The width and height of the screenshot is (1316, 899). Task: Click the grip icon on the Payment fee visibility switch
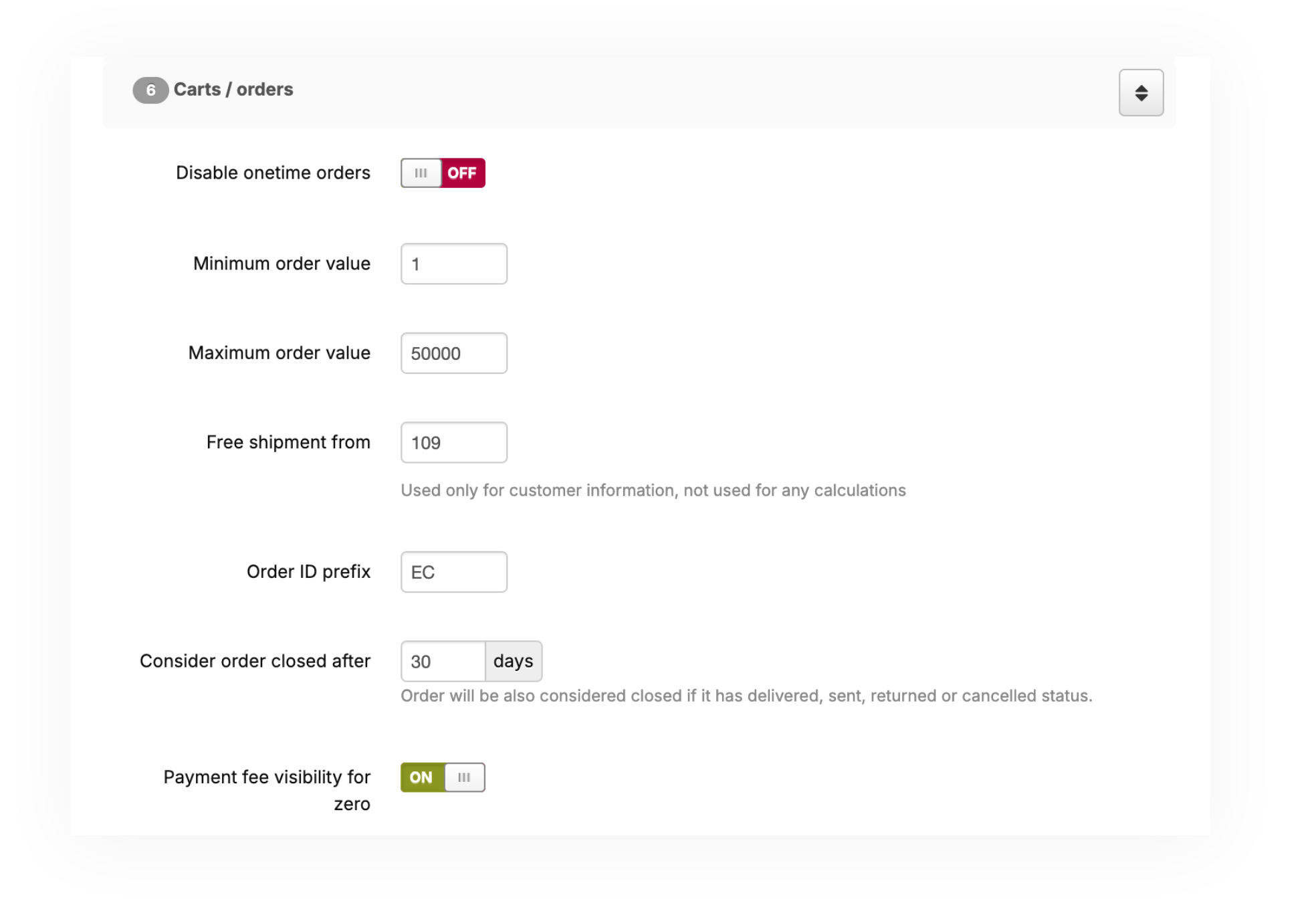click(464, 777)
